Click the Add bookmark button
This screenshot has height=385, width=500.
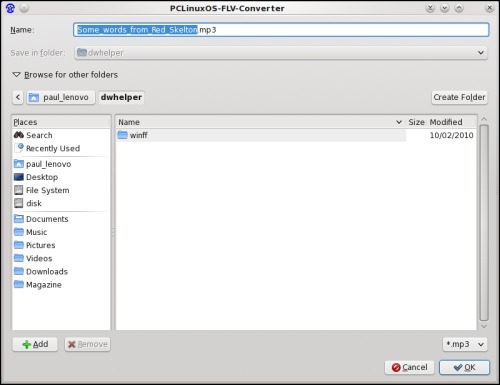[35, 344]
